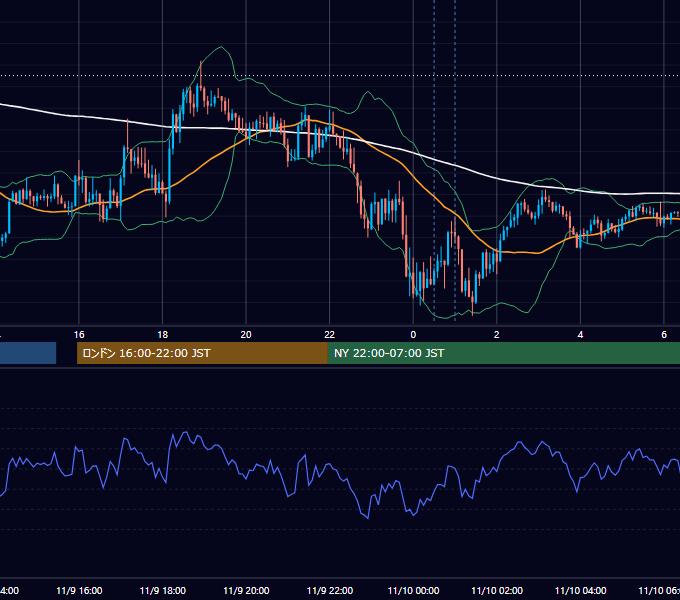Image resolution: width=680 pixels, height=600 pixels.
Task: Click the 0 hour label on upper axis
Action: point(413,335)
